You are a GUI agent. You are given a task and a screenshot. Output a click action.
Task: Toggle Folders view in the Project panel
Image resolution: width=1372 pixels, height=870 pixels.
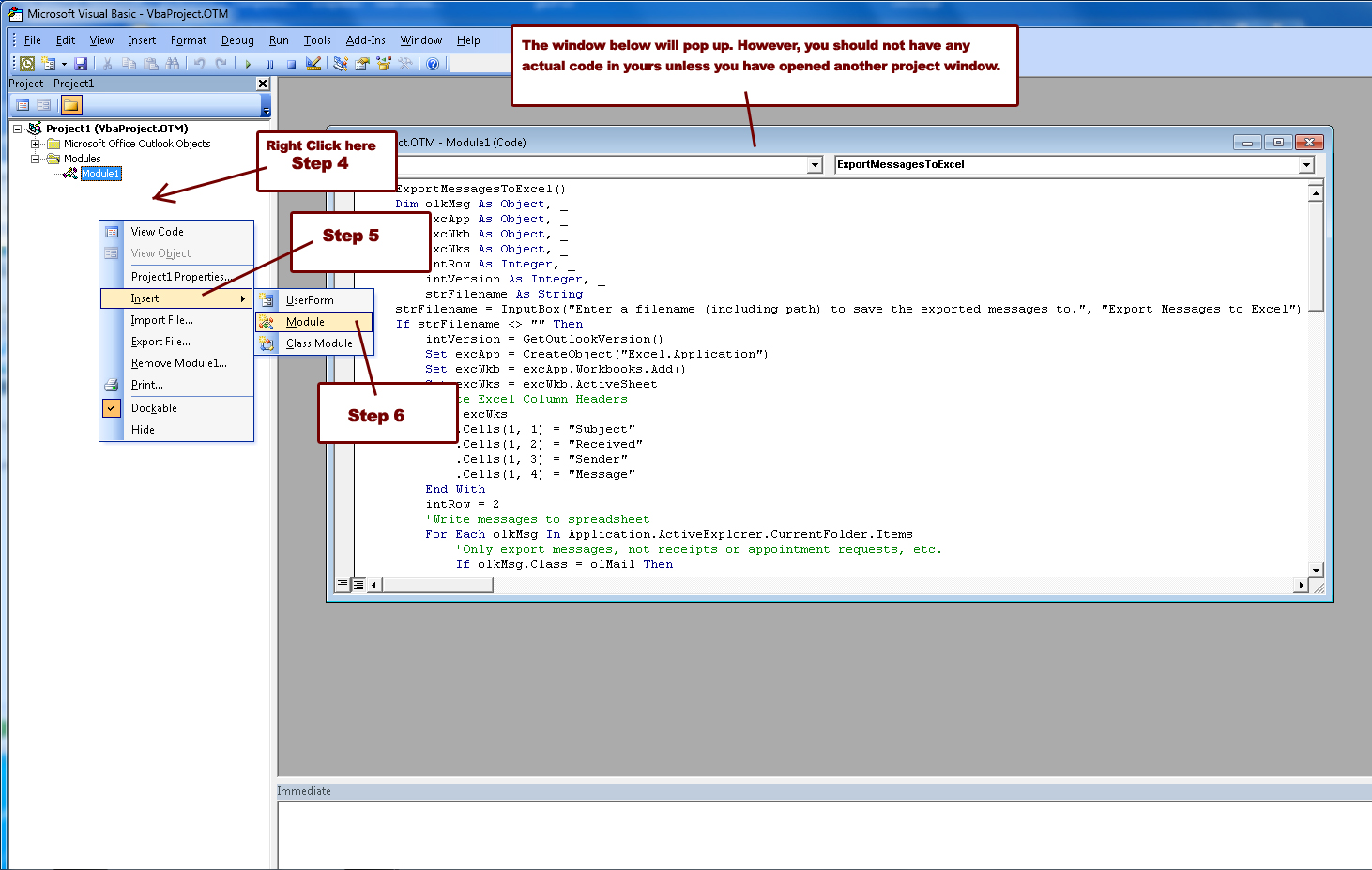pos(71,105)
